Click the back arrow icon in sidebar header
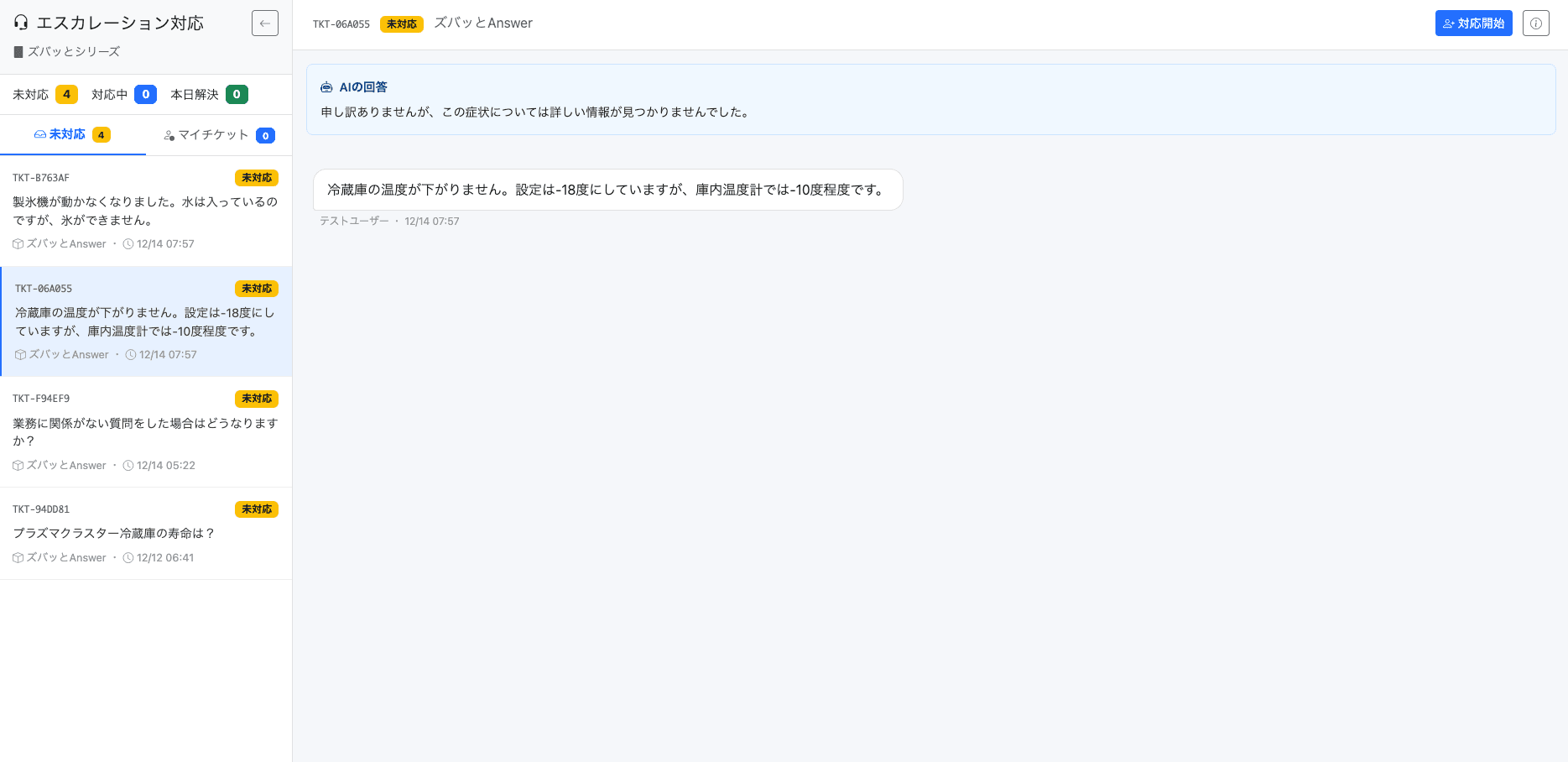The height and width of the screenshot is (762, 1568). coord(265,23)
